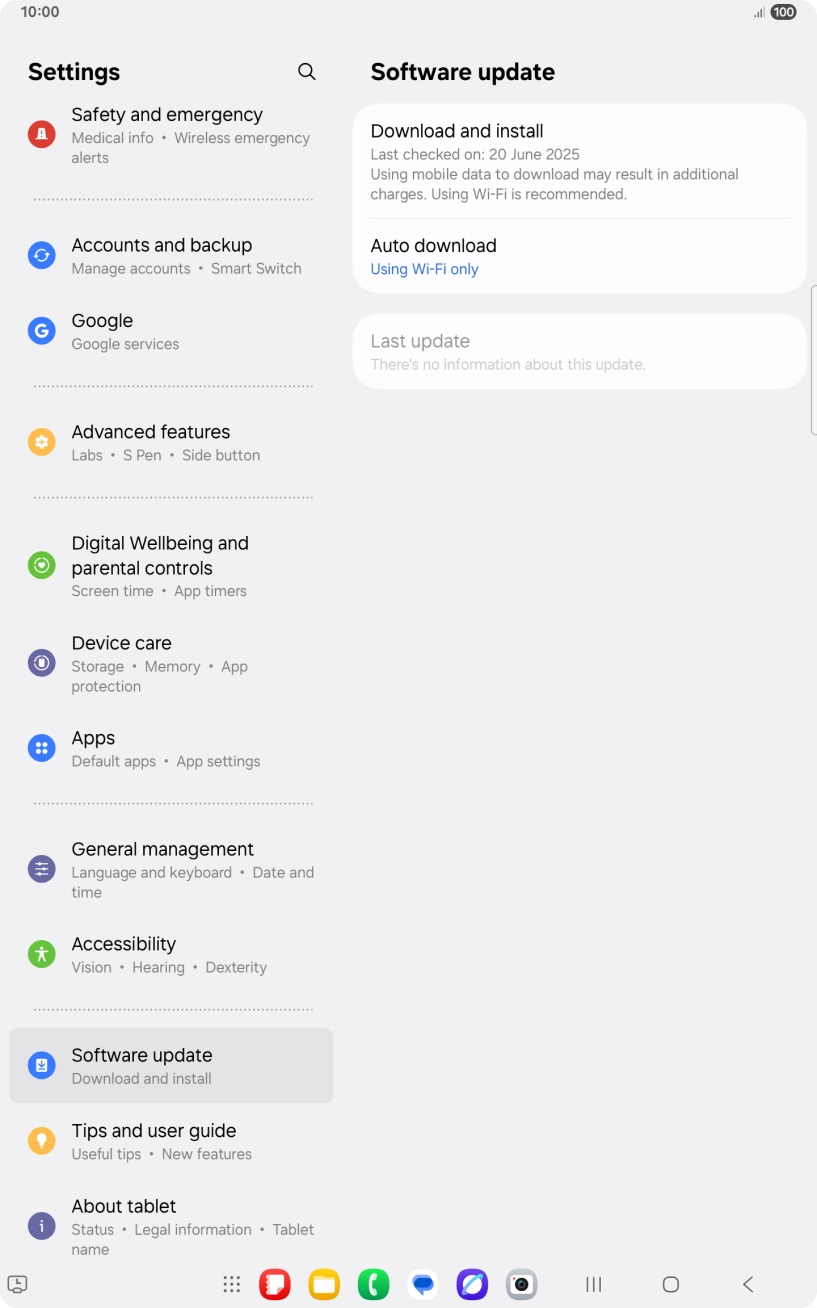
Task: Tap the Recents navigation button
Action: pyautogui.click(x=594, y=1284)
